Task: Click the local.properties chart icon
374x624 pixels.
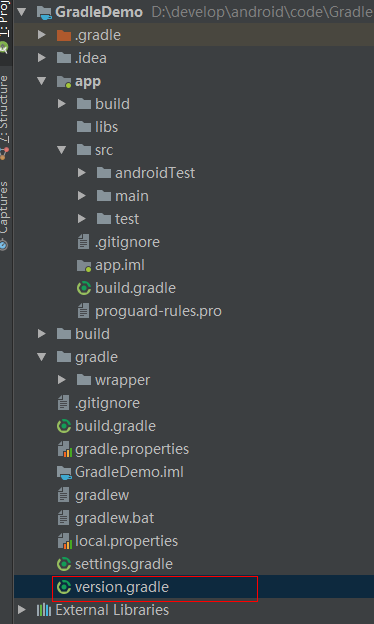Action: pyautogui.click(x=64, y=541)
